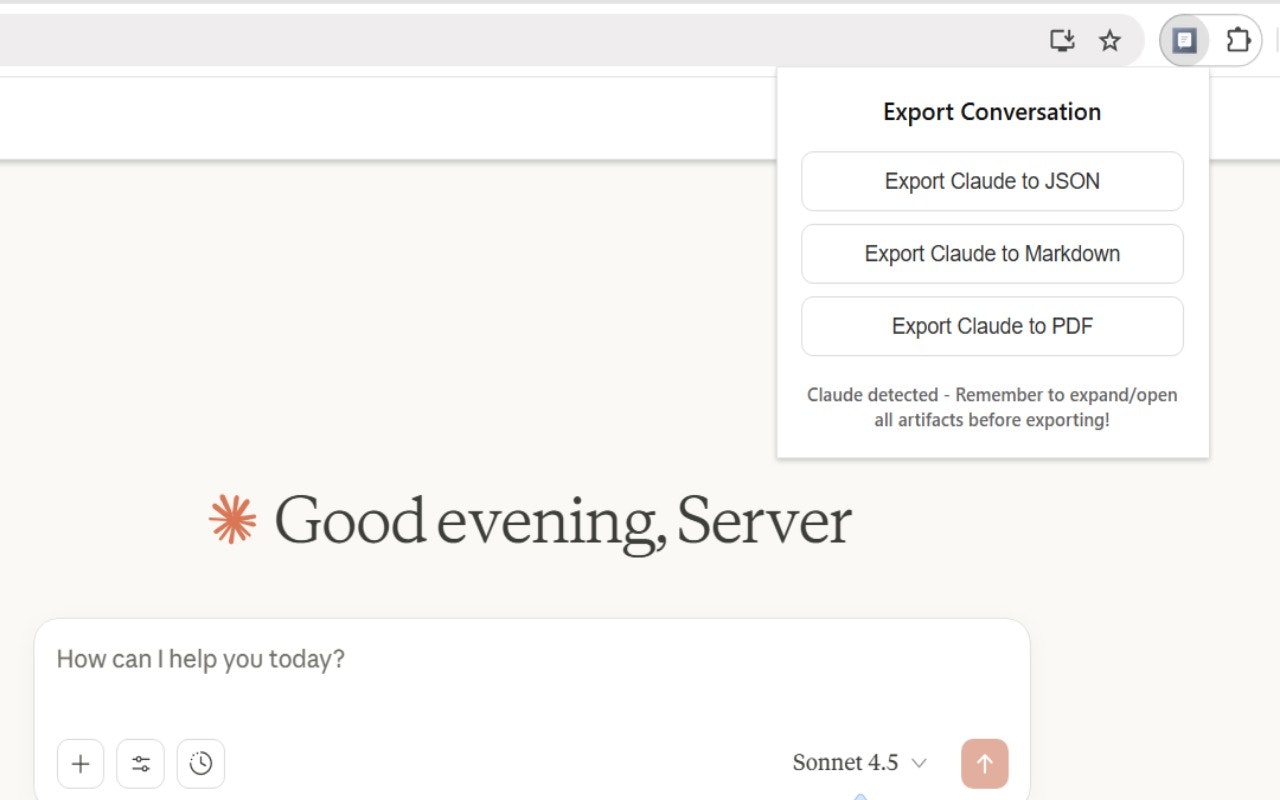1280x800 pixels.
Task: Bookmark this page with the star icon
Action: coord(1110,40)
